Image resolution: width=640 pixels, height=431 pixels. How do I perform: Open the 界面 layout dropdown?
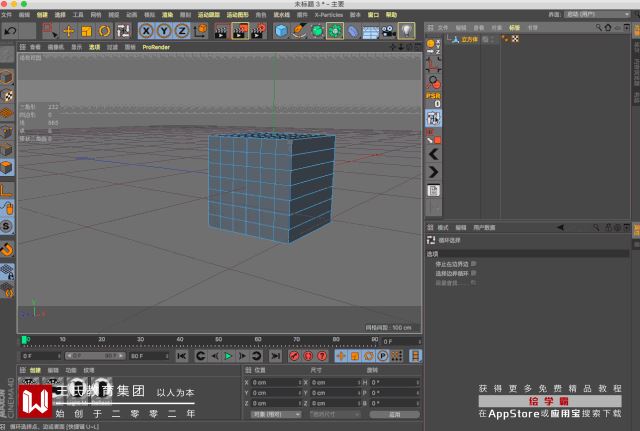pyautogui.click(x=598, y=15)
